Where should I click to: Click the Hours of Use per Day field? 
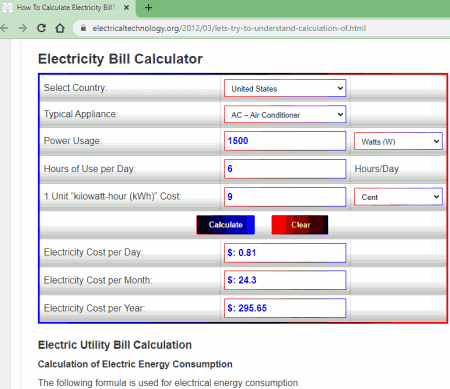coord(285,169)
